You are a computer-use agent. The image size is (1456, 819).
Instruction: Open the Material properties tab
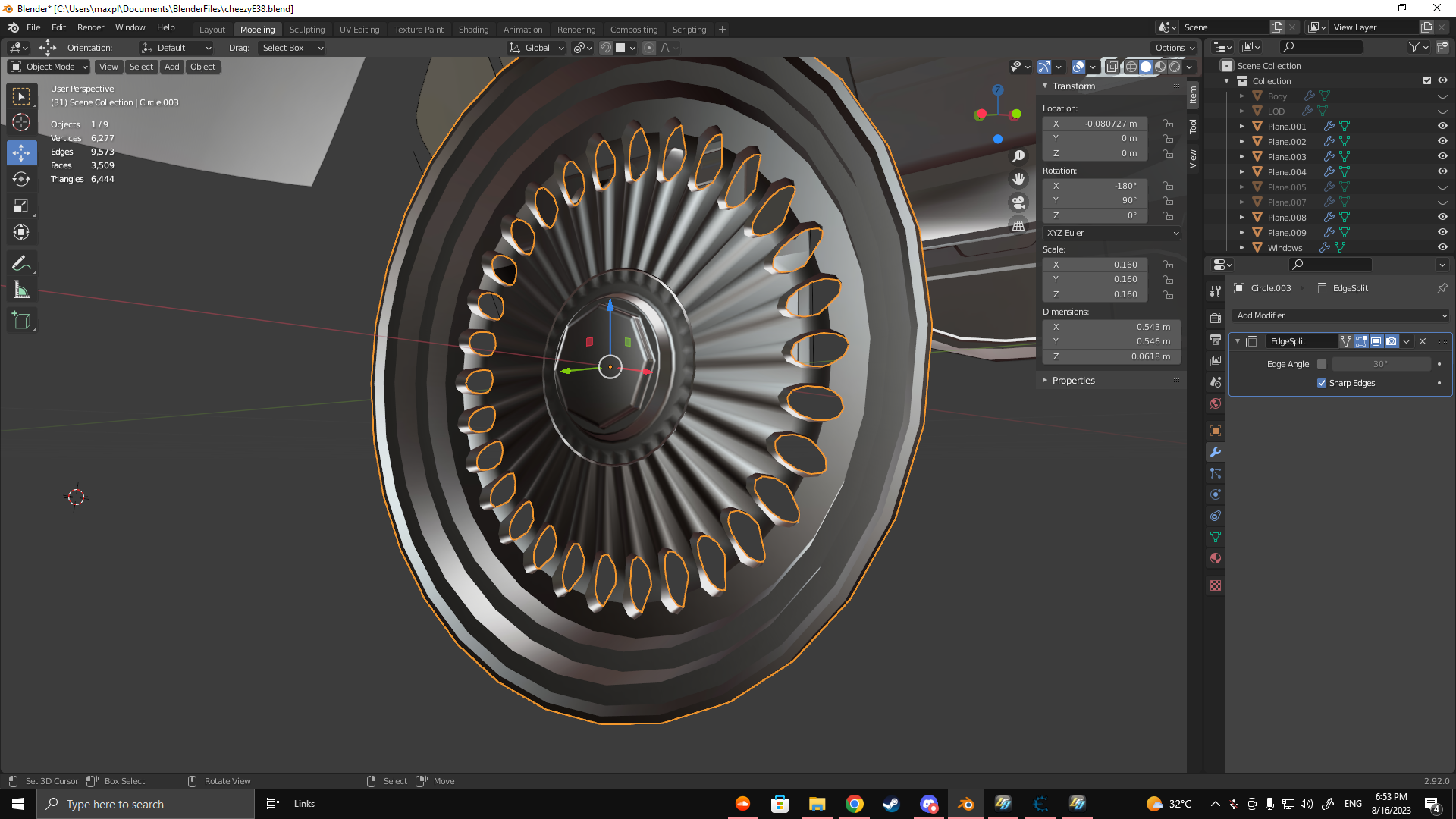click(1216, 558)
